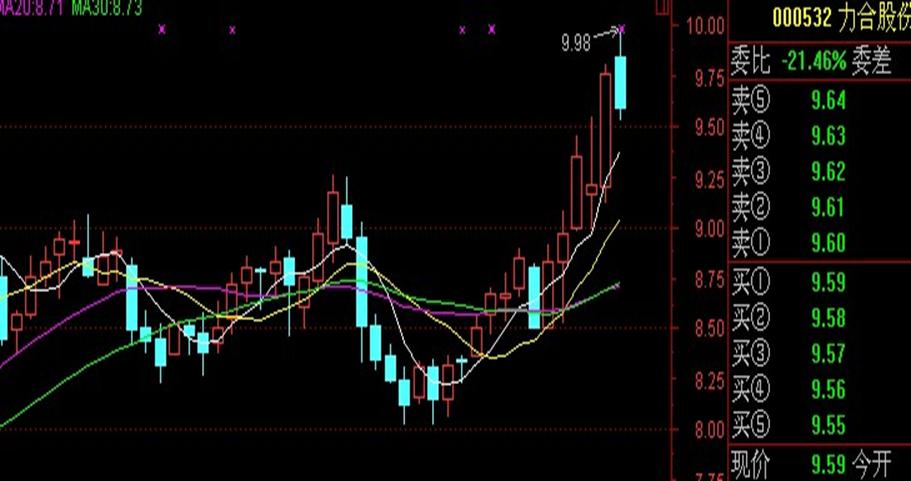Select the sell-two price 9.61

coord(828,207)
